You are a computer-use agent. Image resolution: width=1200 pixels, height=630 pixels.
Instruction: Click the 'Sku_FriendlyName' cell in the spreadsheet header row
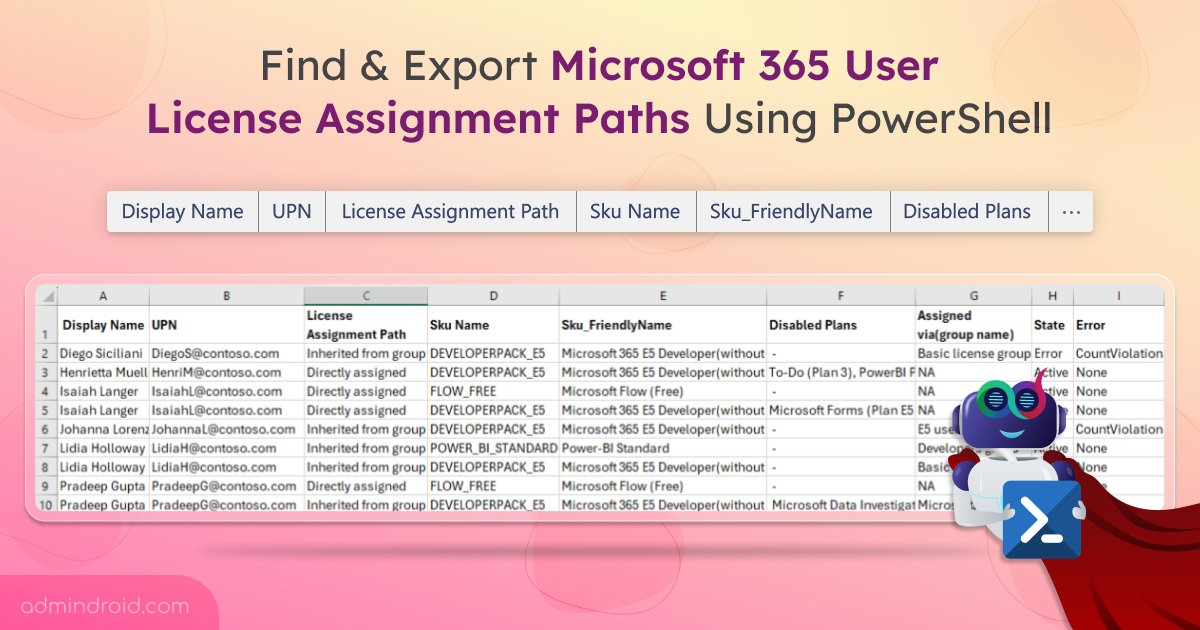[663, 325]
